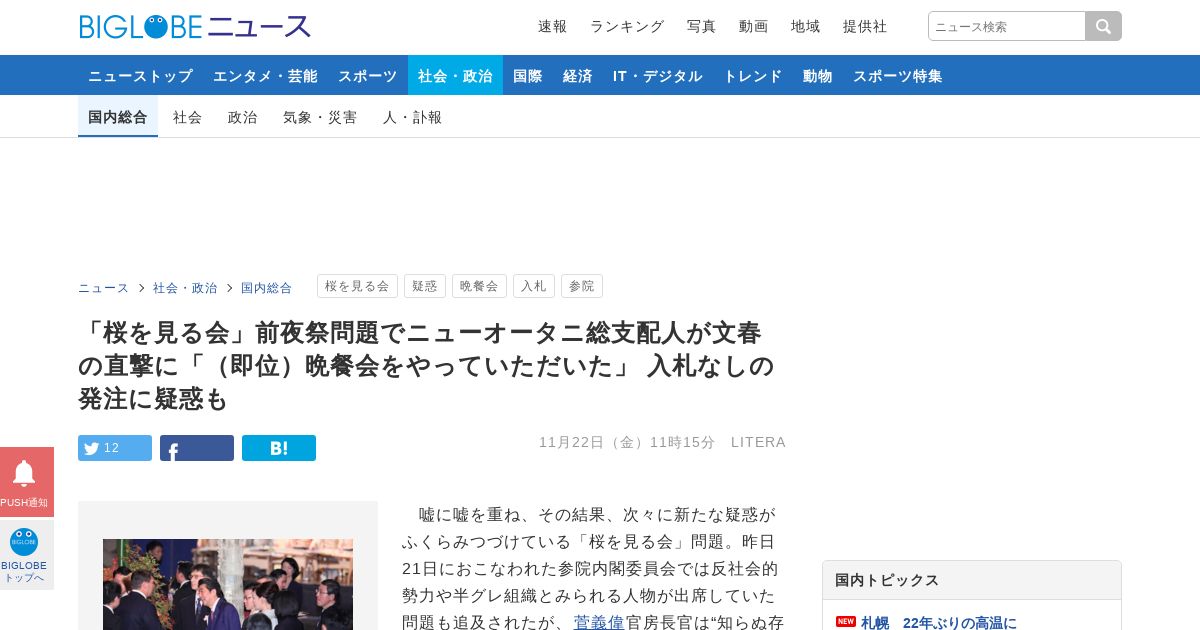Screen dimensions: 1200x630
Task: Click the LITERA source label
Action: point(758,442)
